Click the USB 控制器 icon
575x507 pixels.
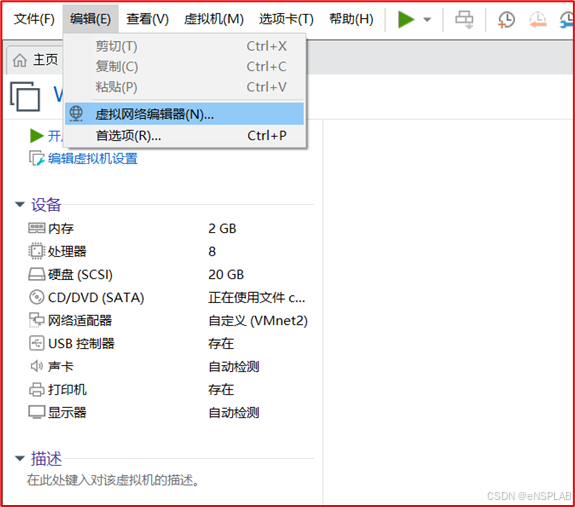click(x=37, y=343)
